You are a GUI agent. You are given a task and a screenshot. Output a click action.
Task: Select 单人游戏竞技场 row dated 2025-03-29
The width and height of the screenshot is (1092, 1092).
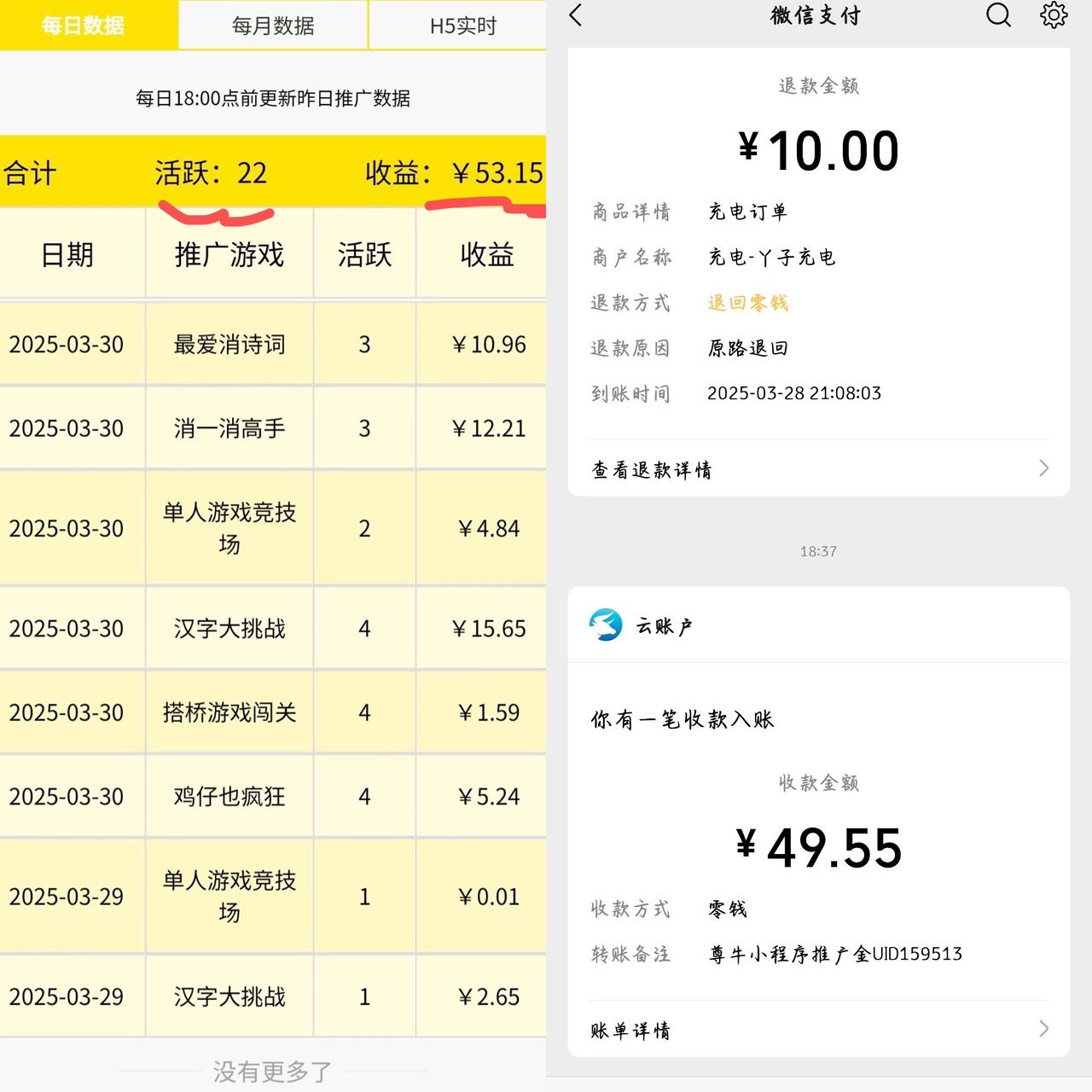(x=273, y=896)
